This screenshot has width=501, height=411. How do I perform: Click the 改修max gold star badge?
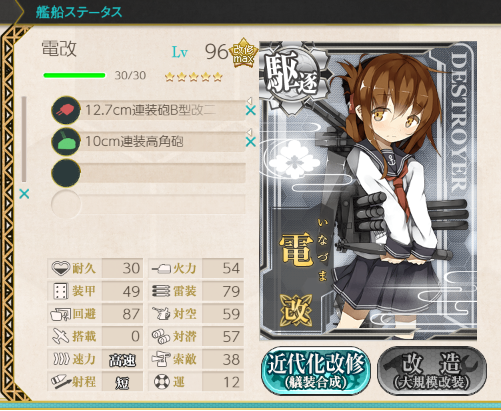click(243, 53)
